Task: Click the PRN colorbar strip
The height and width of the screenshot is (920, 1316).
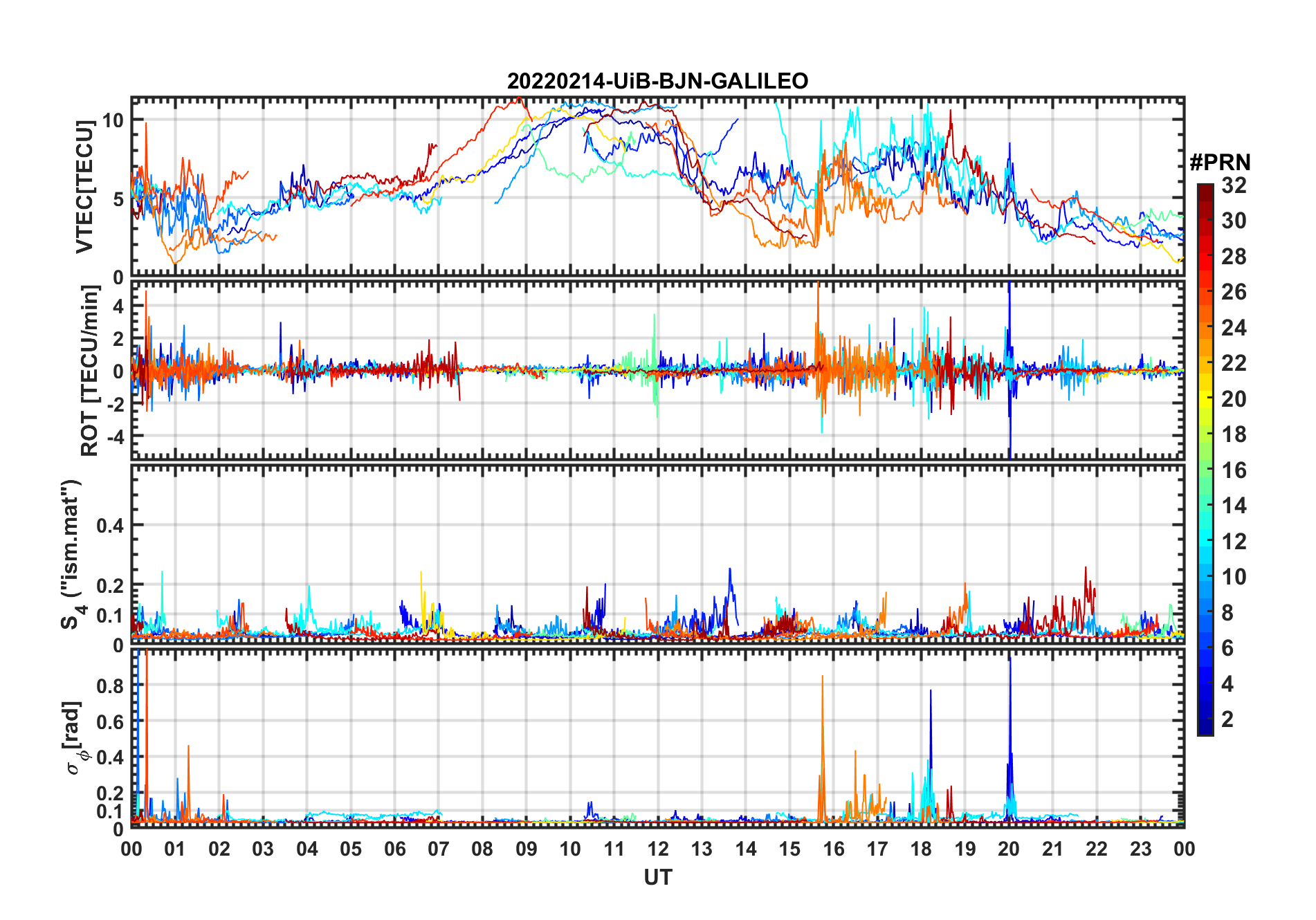Action: [1205, 459]
